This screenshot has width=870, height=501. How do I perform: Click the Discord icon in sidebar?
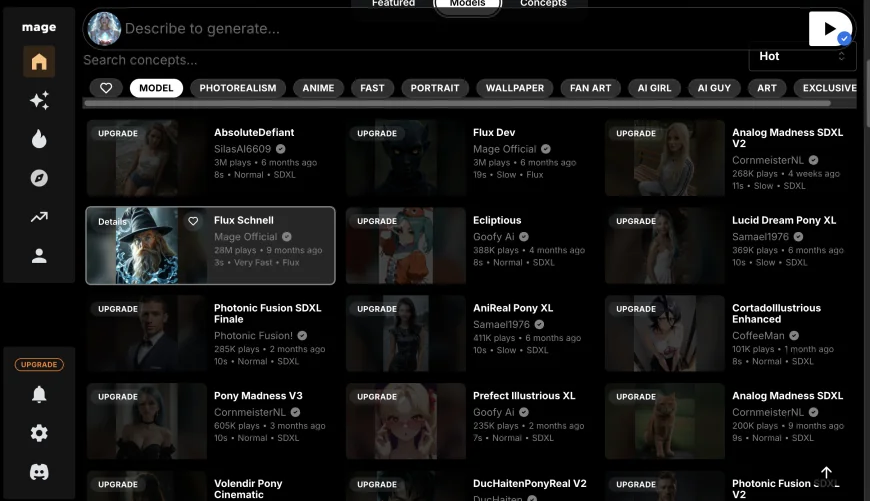click(x=39, y=472)
